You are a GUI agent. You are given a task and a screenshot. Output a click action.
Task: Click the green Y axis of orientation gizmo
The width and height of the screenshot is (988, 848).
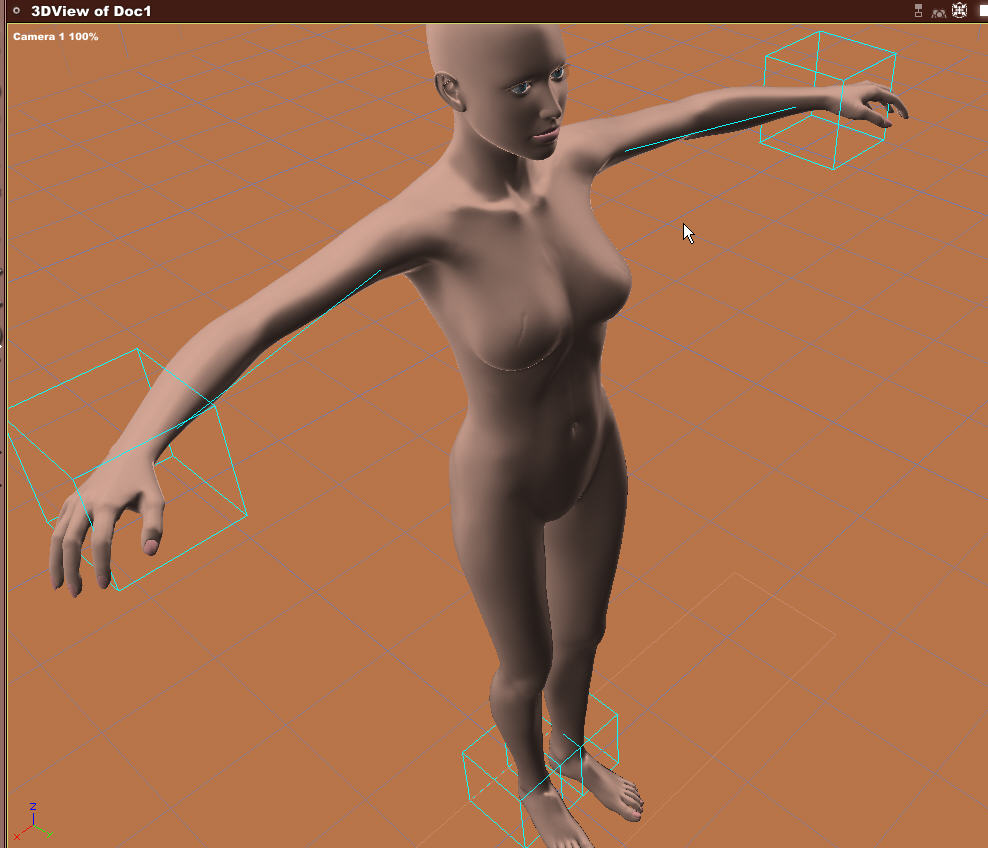44,832
